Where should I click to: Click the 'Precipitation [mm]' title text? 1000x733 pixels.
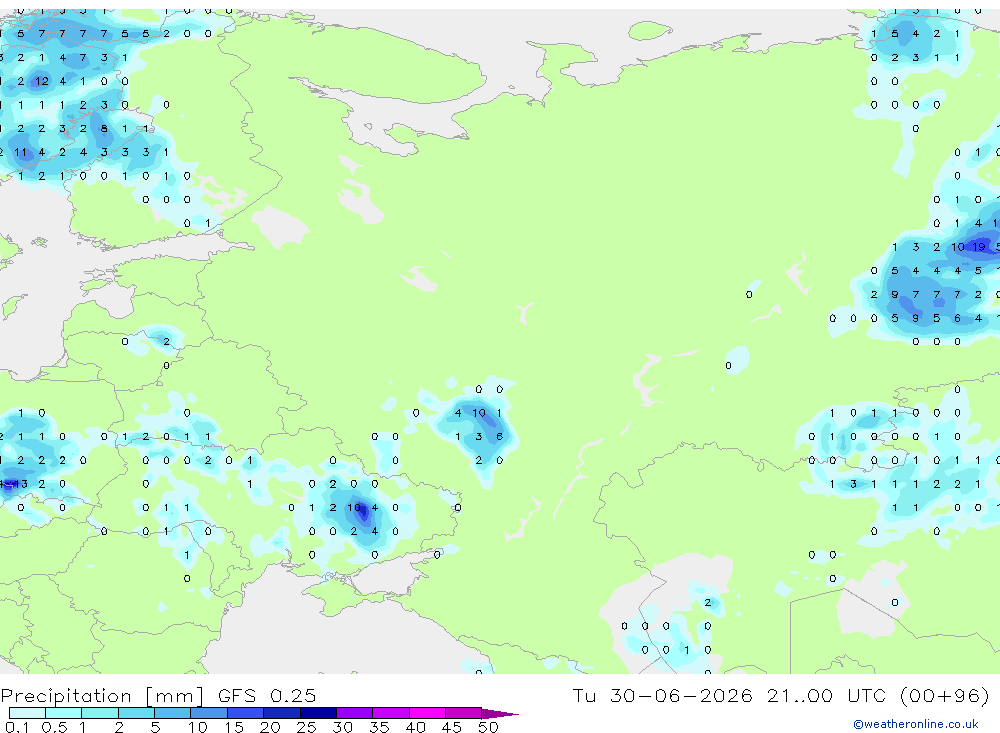(x=102, y=696)
